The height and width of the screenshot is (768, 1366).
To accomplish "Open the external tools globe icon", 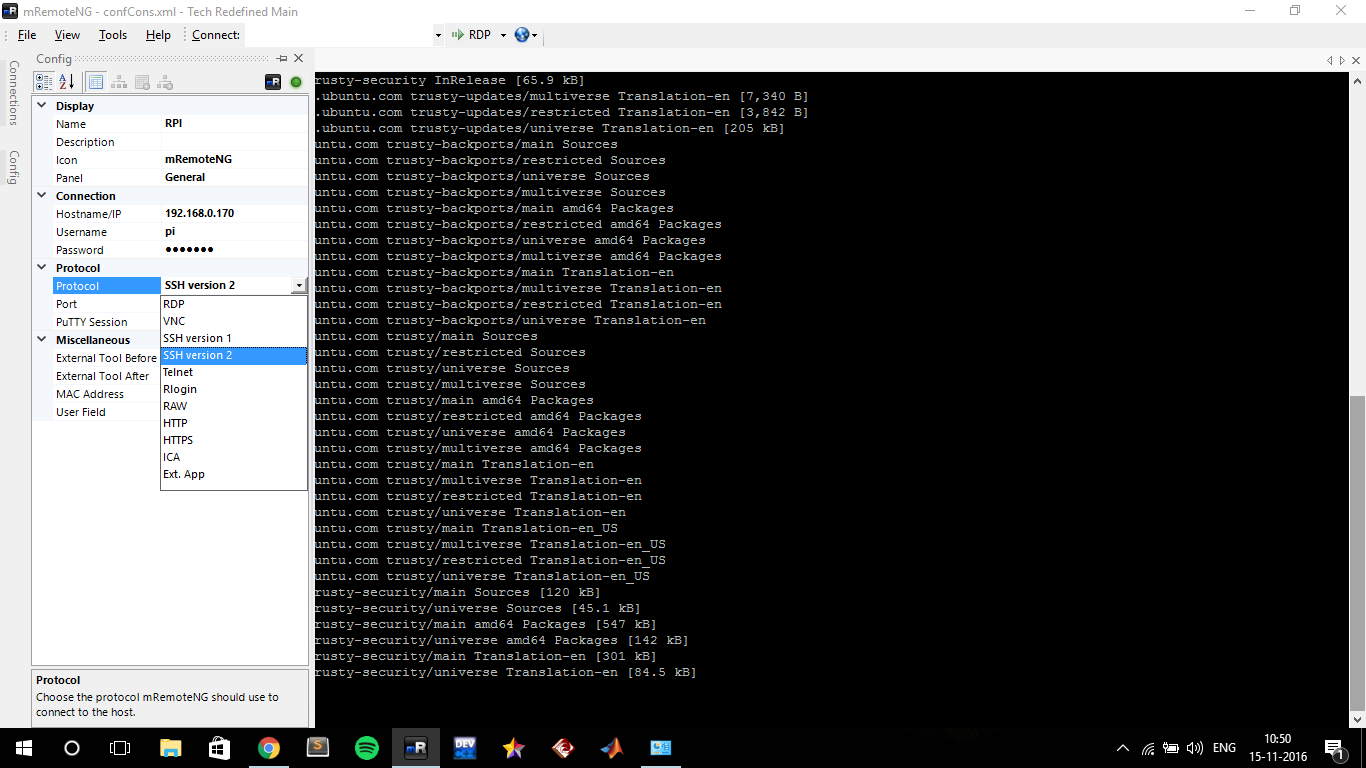I will tap(522, 35).
